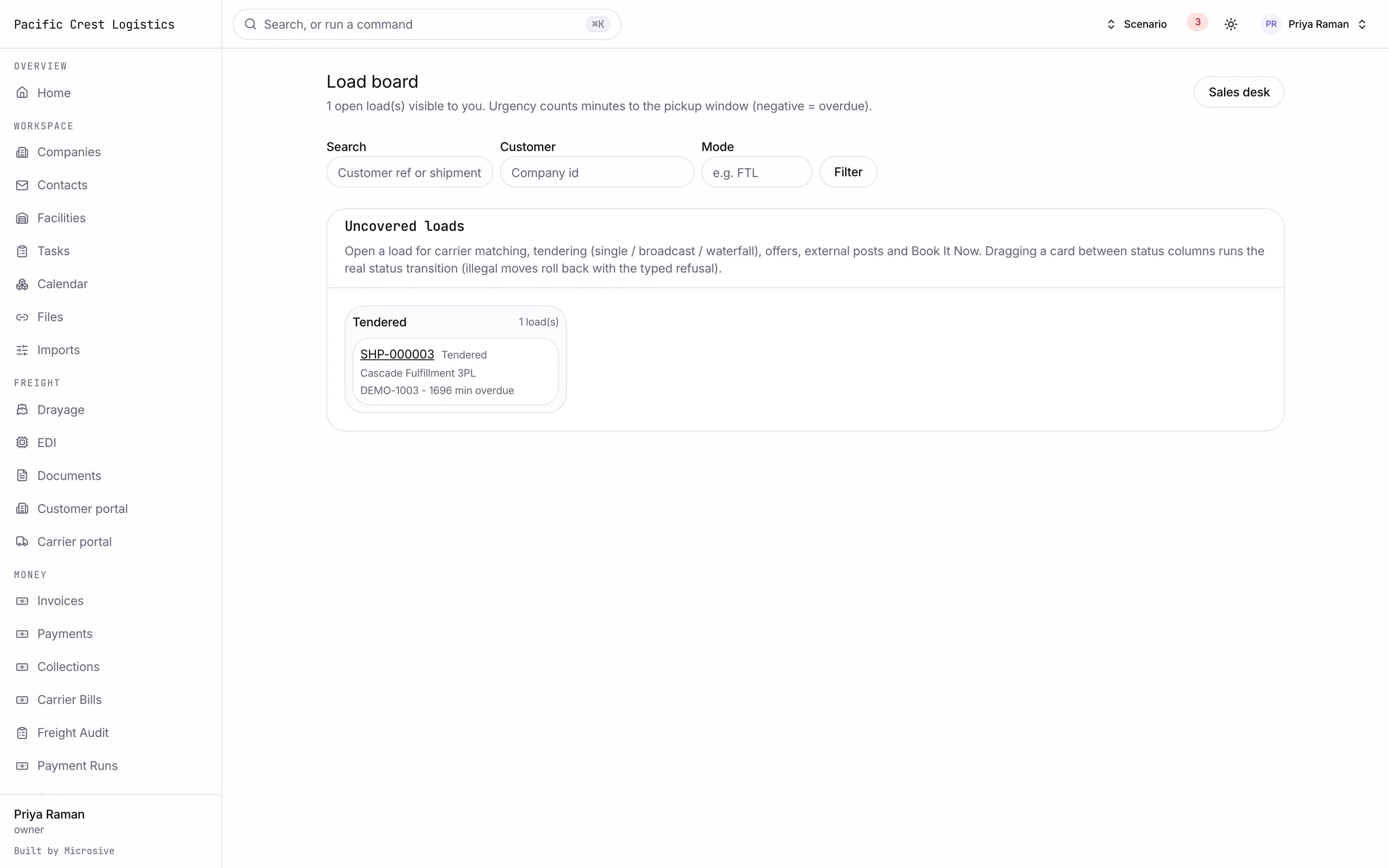The image size is (1389, 868).
Task: Expand the Priya Raman account menu
Action: pyautogui.click(x=1313, y=24)
